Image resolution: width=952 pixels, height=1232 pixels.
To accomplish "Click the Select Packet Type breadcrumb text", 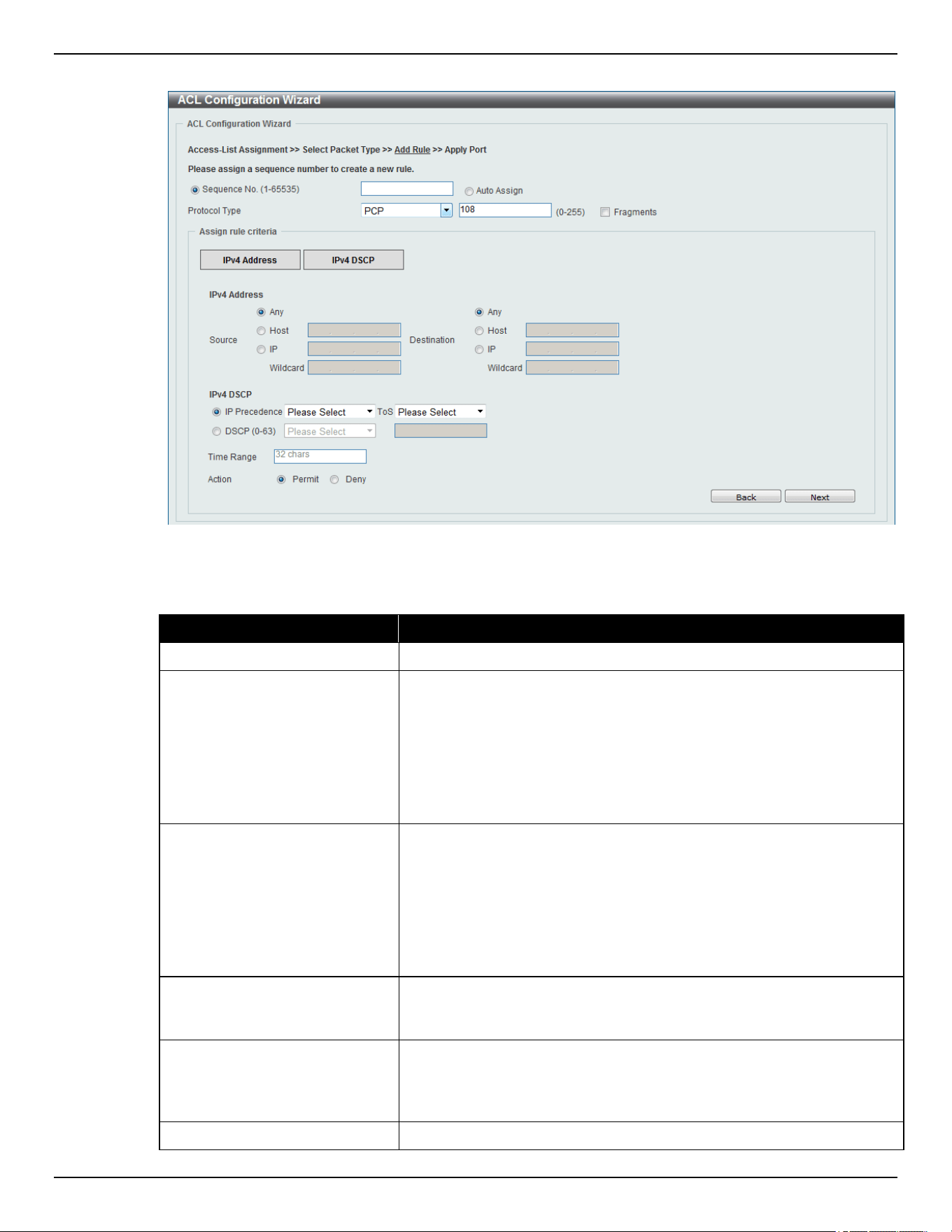I will coord(341,150).
